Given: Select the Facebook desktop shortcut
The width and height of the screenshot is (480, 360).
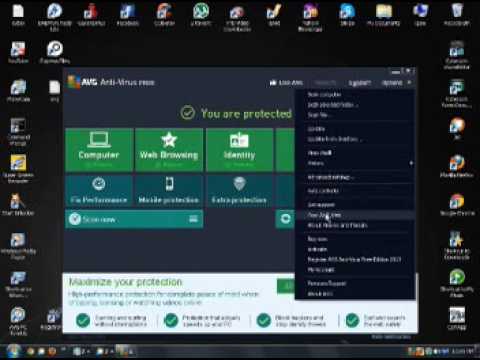Looking at the screenshot, I should tap(128, 15).
